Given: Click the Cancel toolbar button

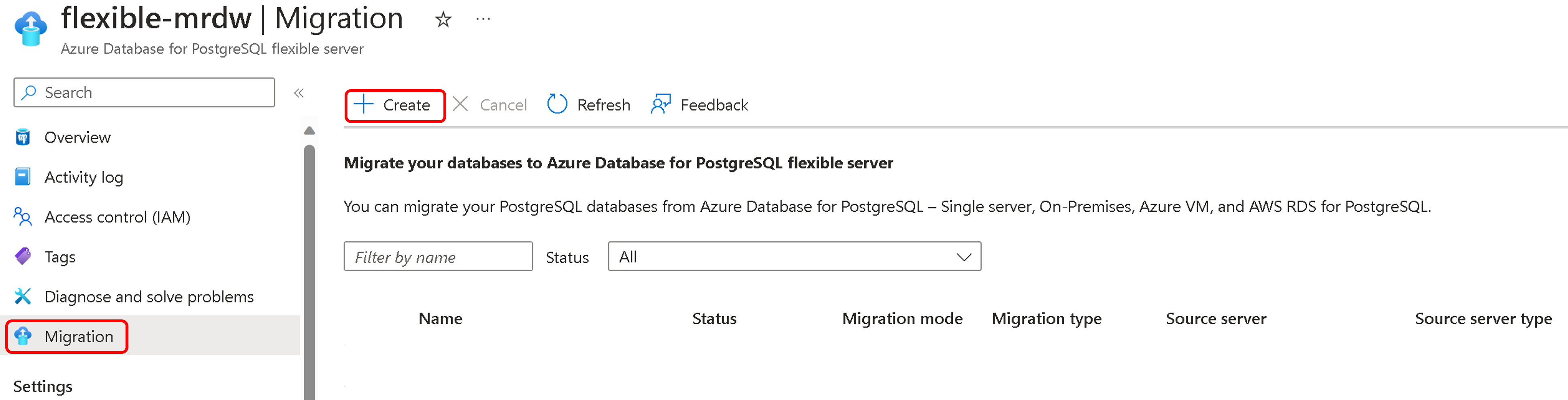Looking at the screenshot, I should (x=491, y=105).
